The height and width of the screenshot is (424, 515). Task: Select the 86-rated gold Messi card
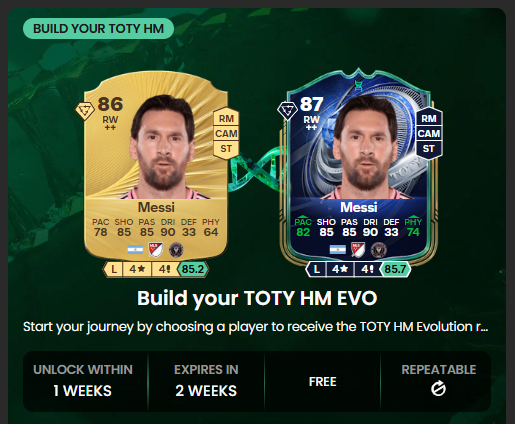coord(156,166)
